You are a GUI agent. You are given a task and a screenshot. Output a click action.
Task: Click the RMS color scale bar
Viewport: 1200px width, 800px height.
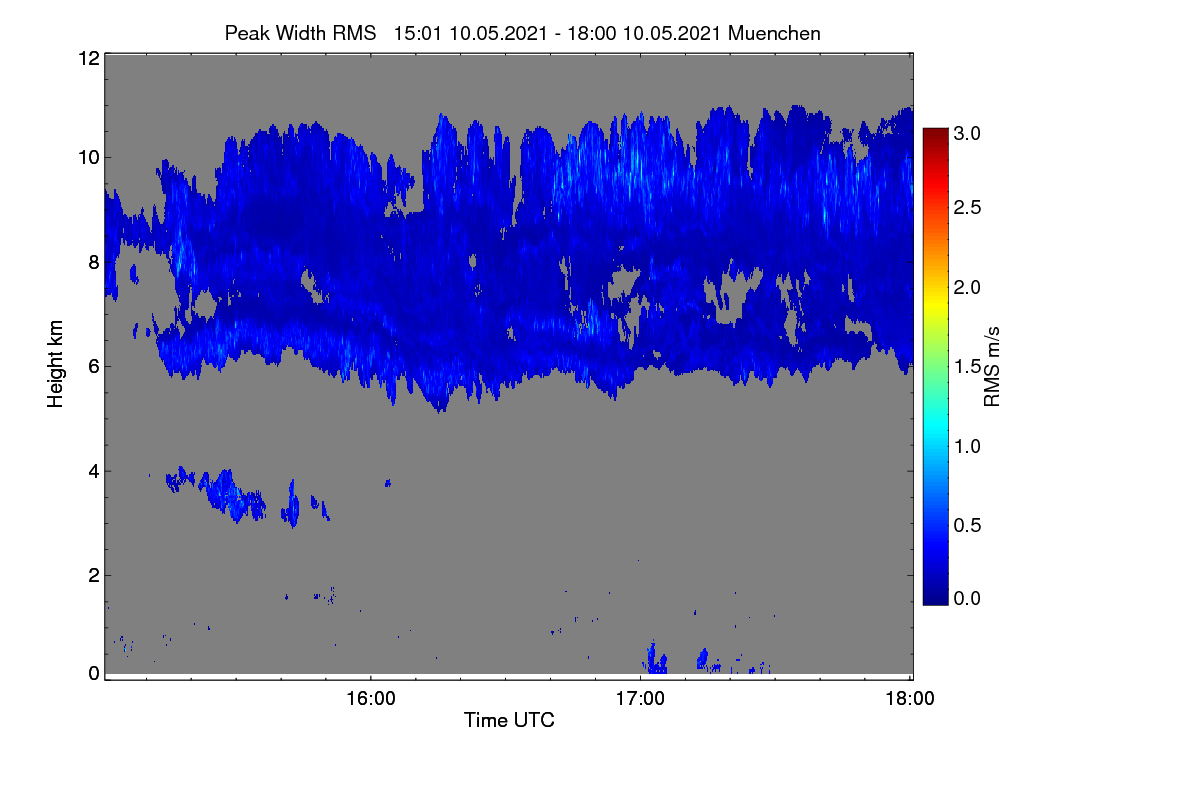935,366
